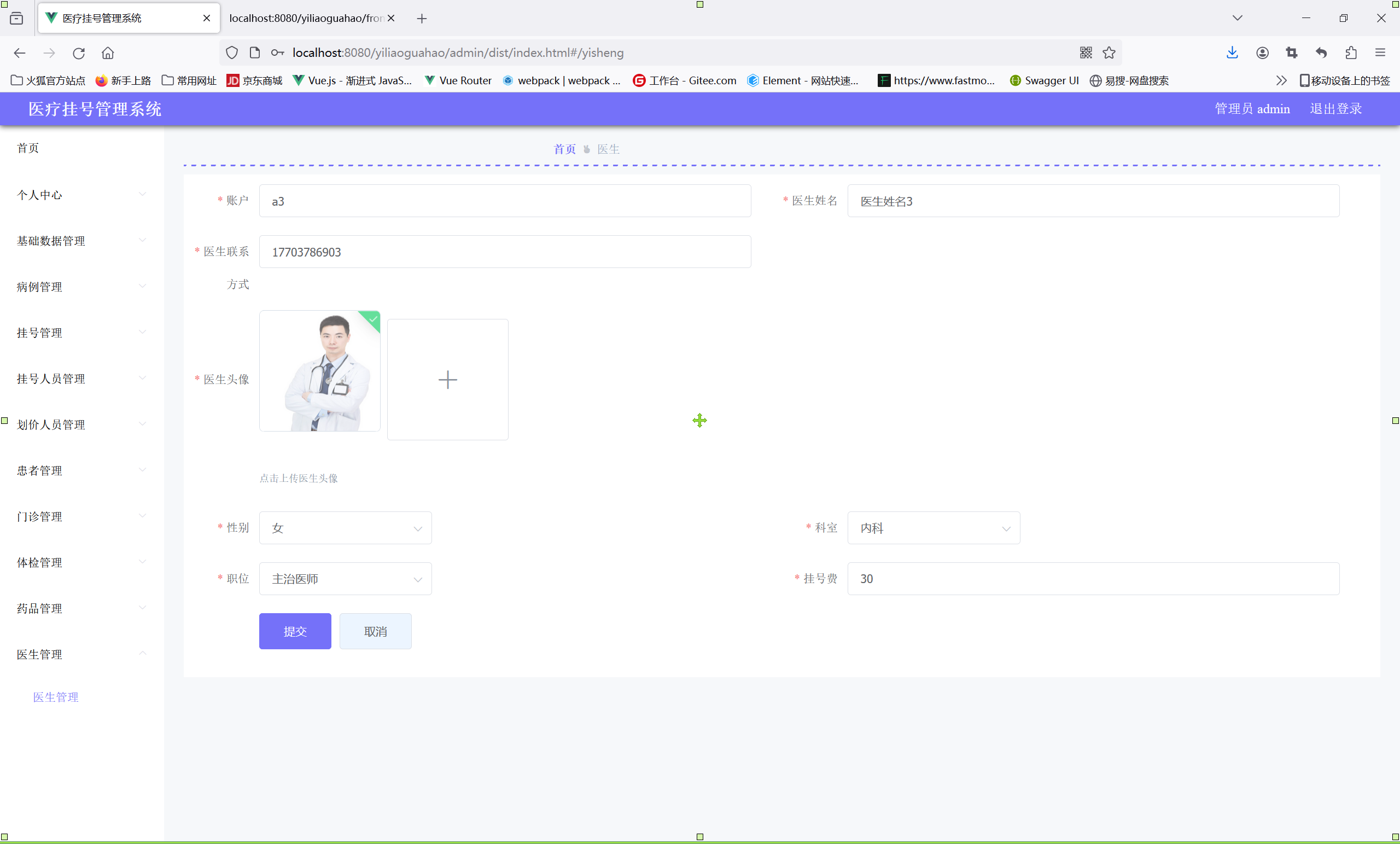Click the screenshot crop tool icon

1292,53
